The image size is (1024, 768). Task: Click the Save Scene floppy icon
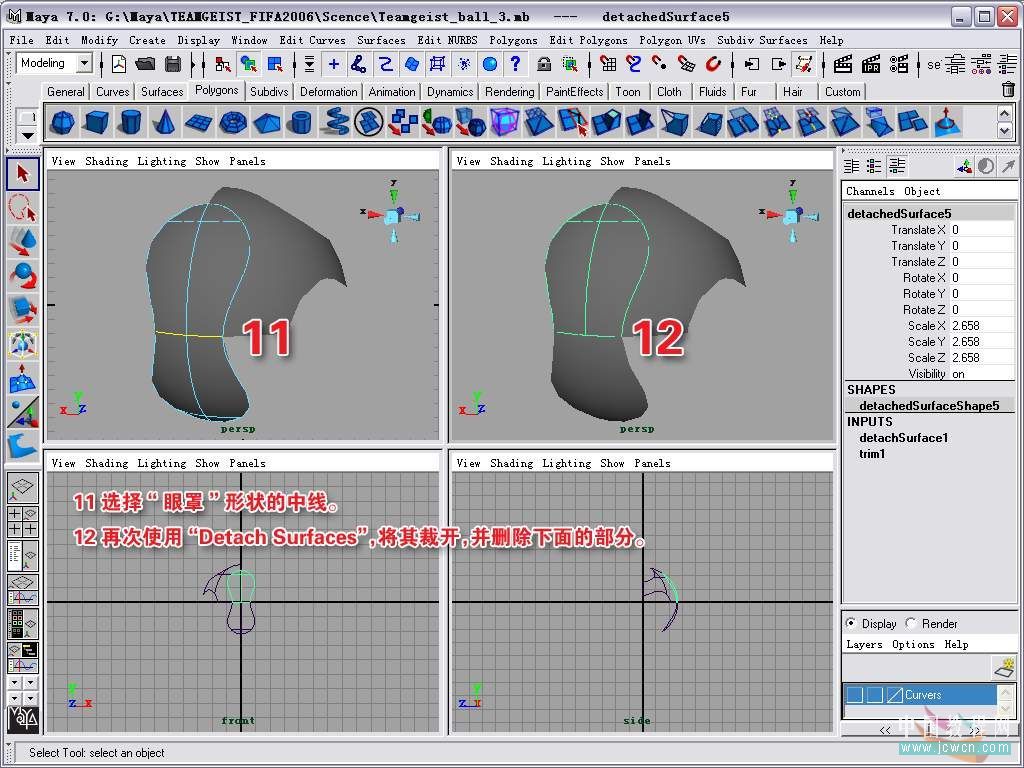coord(172,64)
